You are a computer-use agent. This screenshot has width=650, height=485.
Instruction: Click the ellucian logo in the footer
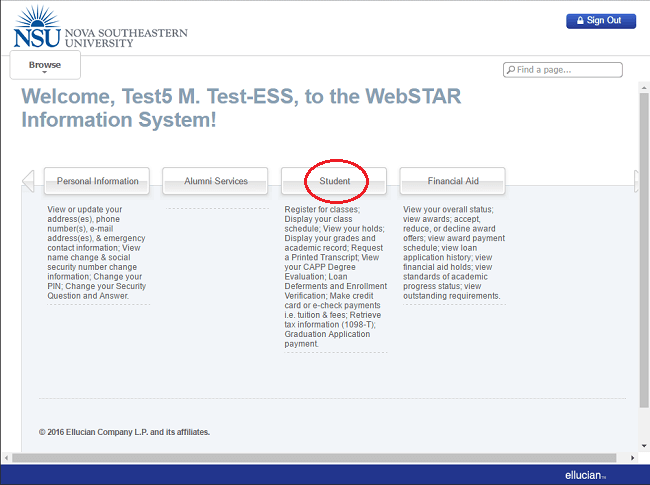tap(585, 475)
